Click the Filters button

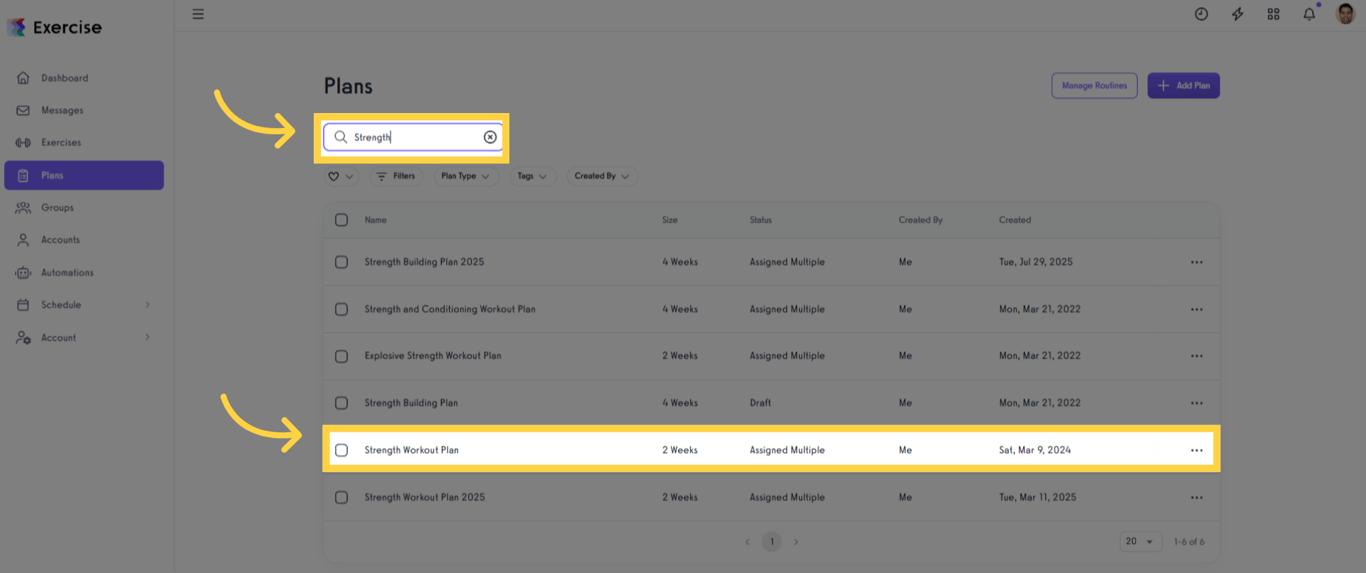[x=396, y=176]
